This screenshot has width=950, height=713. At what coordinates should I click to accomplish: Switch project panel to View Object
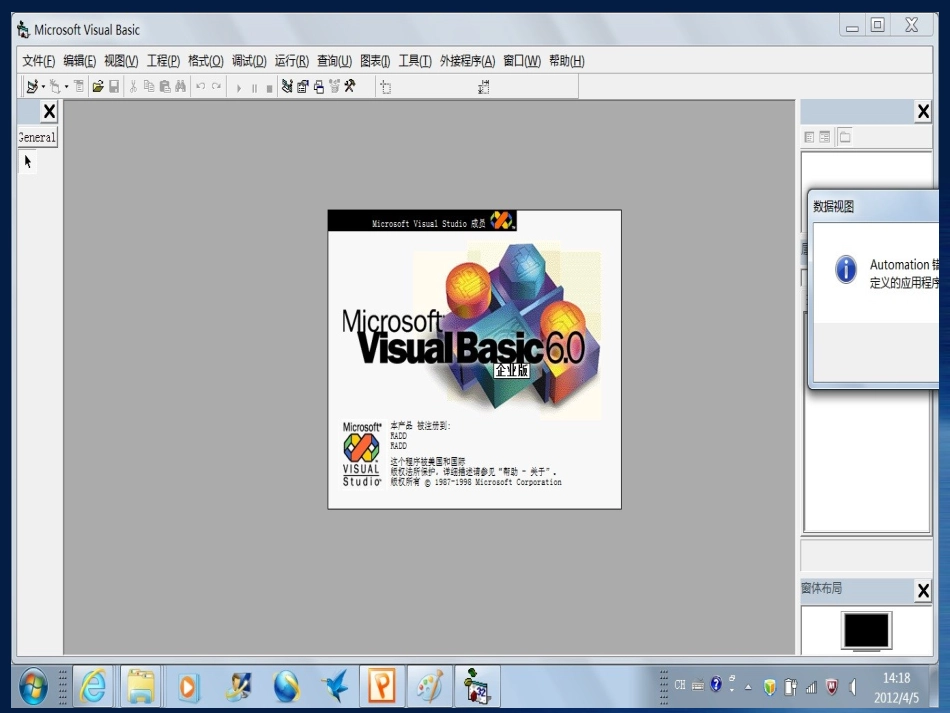tap(825, 137)
